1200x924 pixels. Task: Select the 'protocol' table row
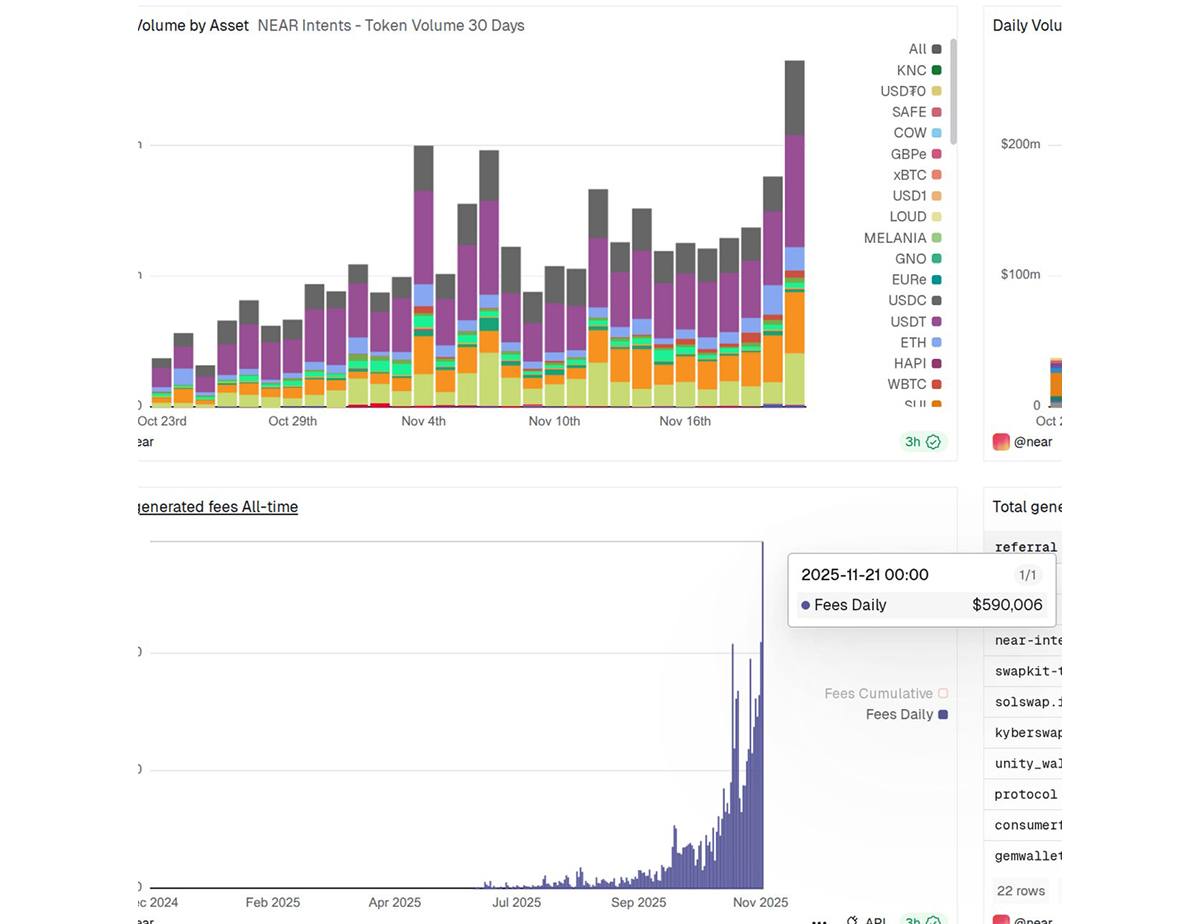[1023, 795]
